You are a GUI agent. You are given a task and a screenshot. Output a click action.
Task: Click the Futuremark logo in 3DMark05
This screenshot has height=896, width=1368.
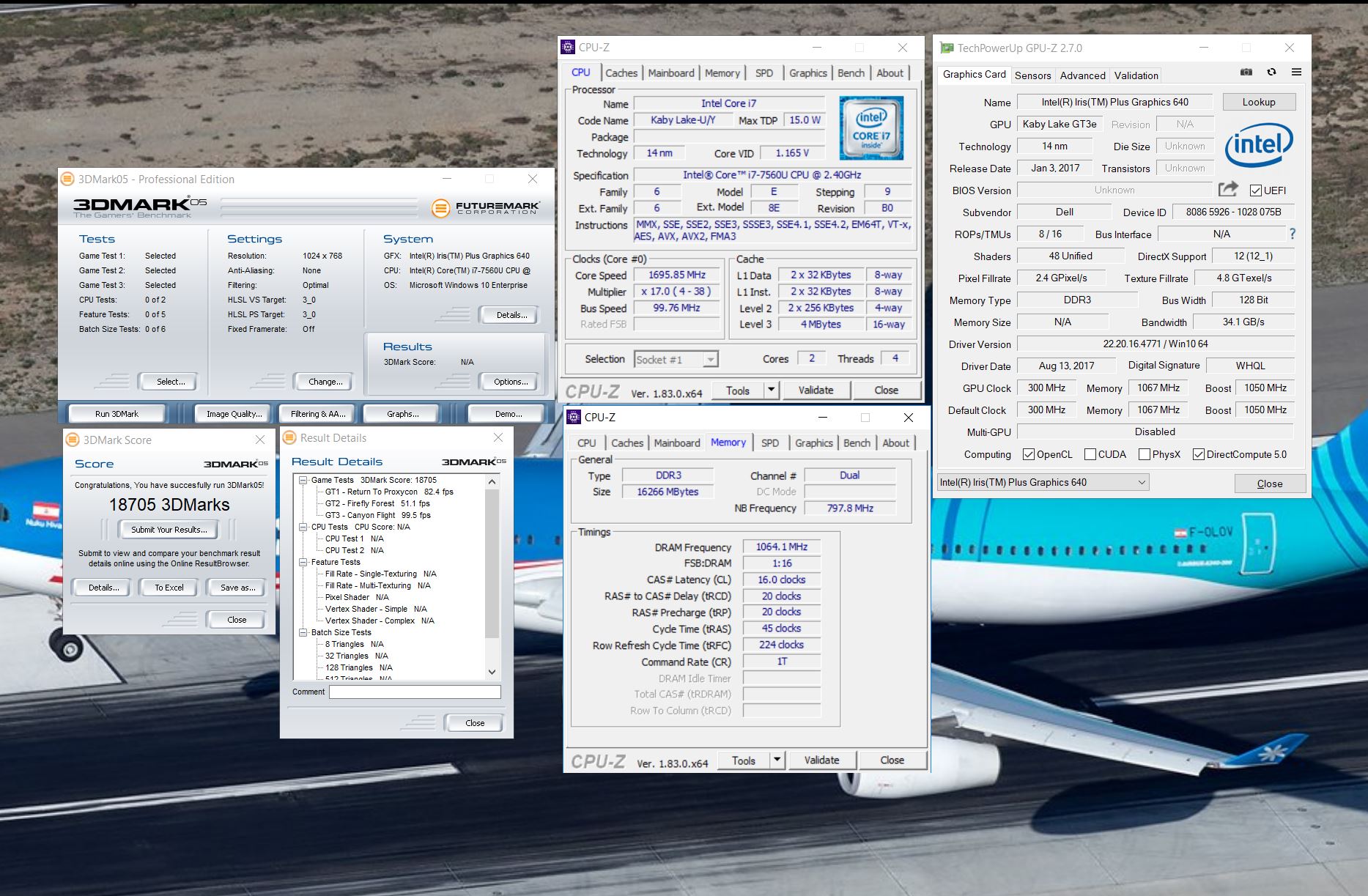pyautogui.click(x=486, y=208)
